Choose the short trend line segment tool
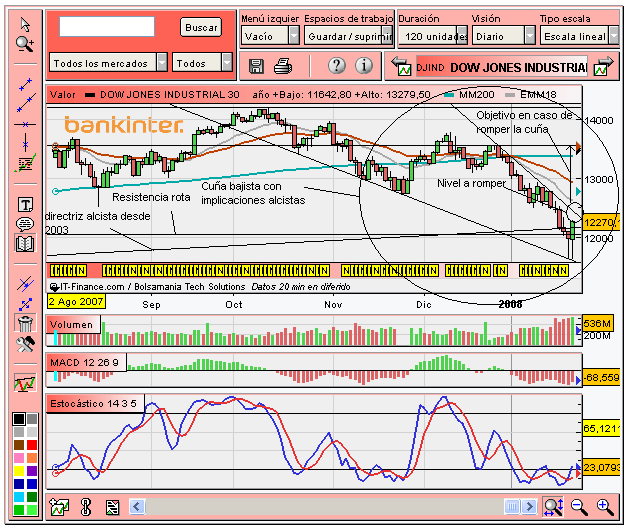 25,84
